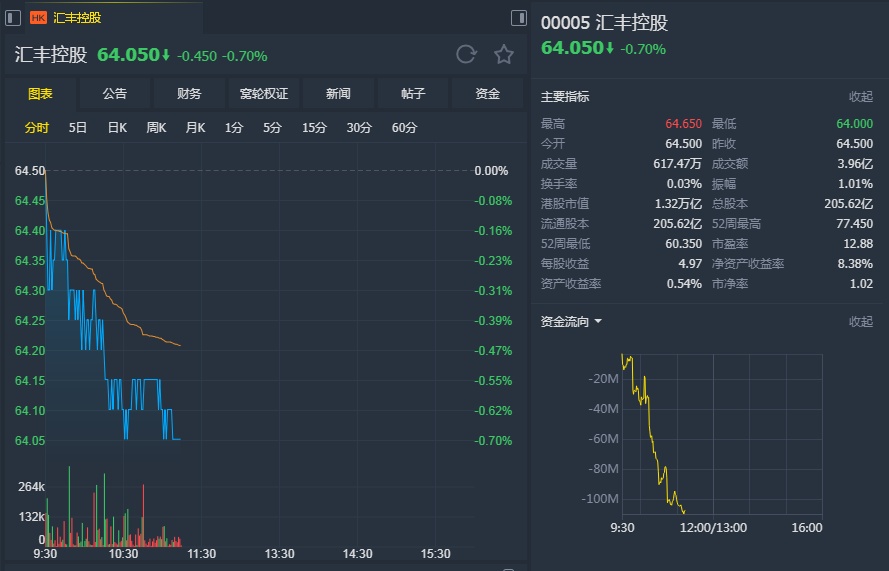This screenshot has width=889, height=571.
Task: Click the 换手率 value 0.03%
Action: 684,184
